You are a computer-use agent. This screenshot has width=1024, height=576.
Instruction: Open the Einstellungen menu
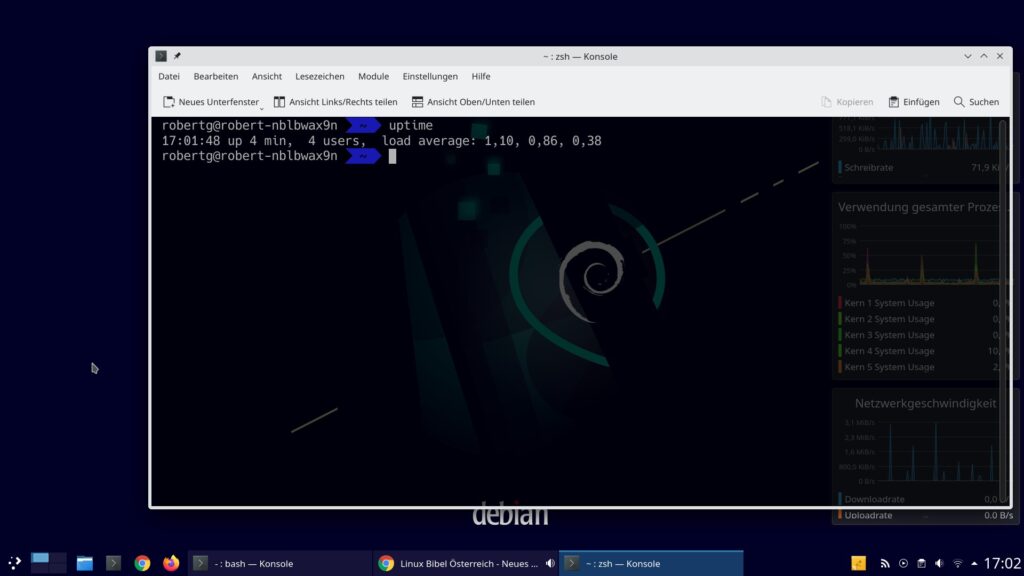coord(430,76)
